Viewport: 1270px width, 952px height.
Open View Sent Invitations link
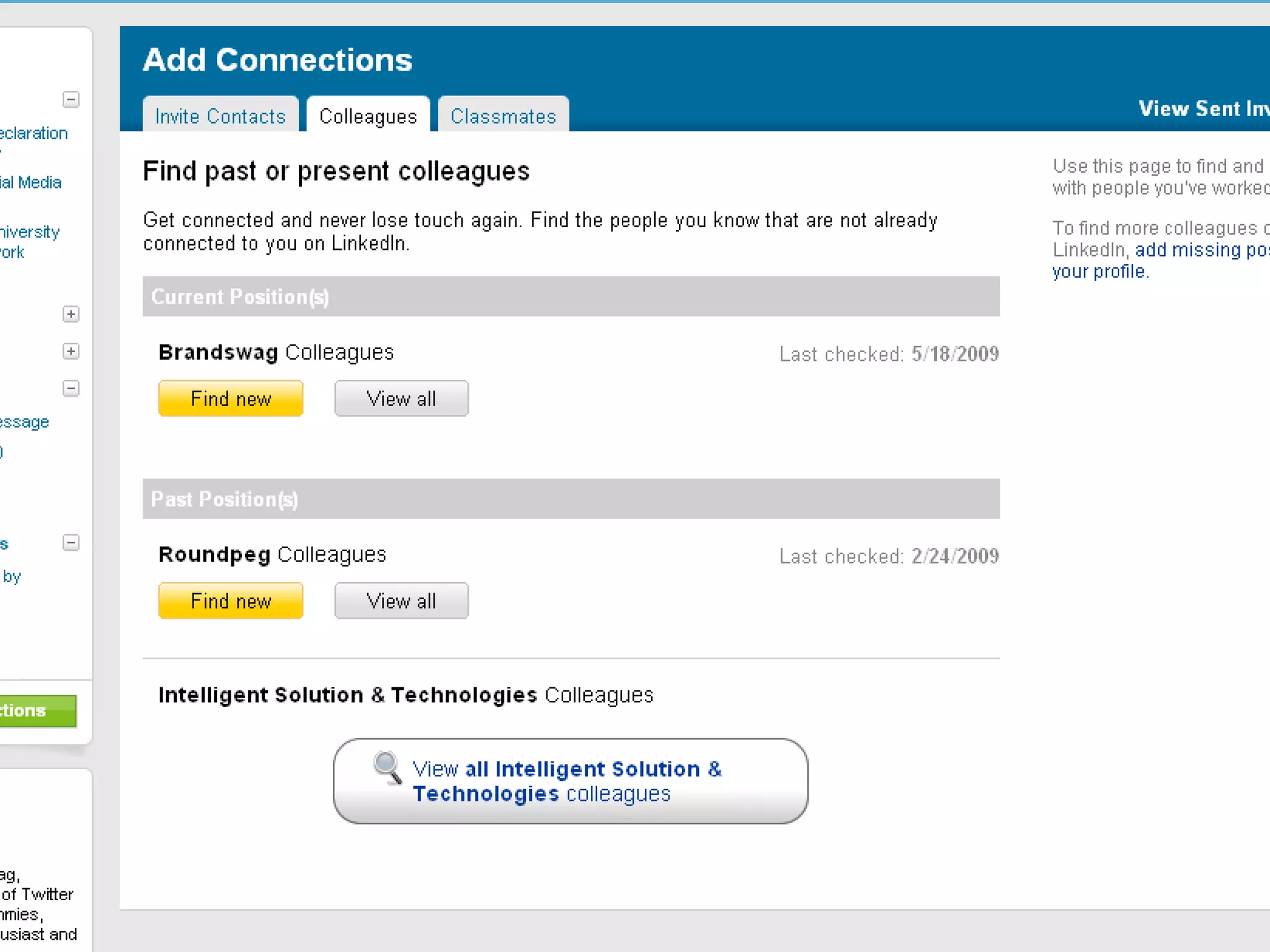tap(1203, 108)
